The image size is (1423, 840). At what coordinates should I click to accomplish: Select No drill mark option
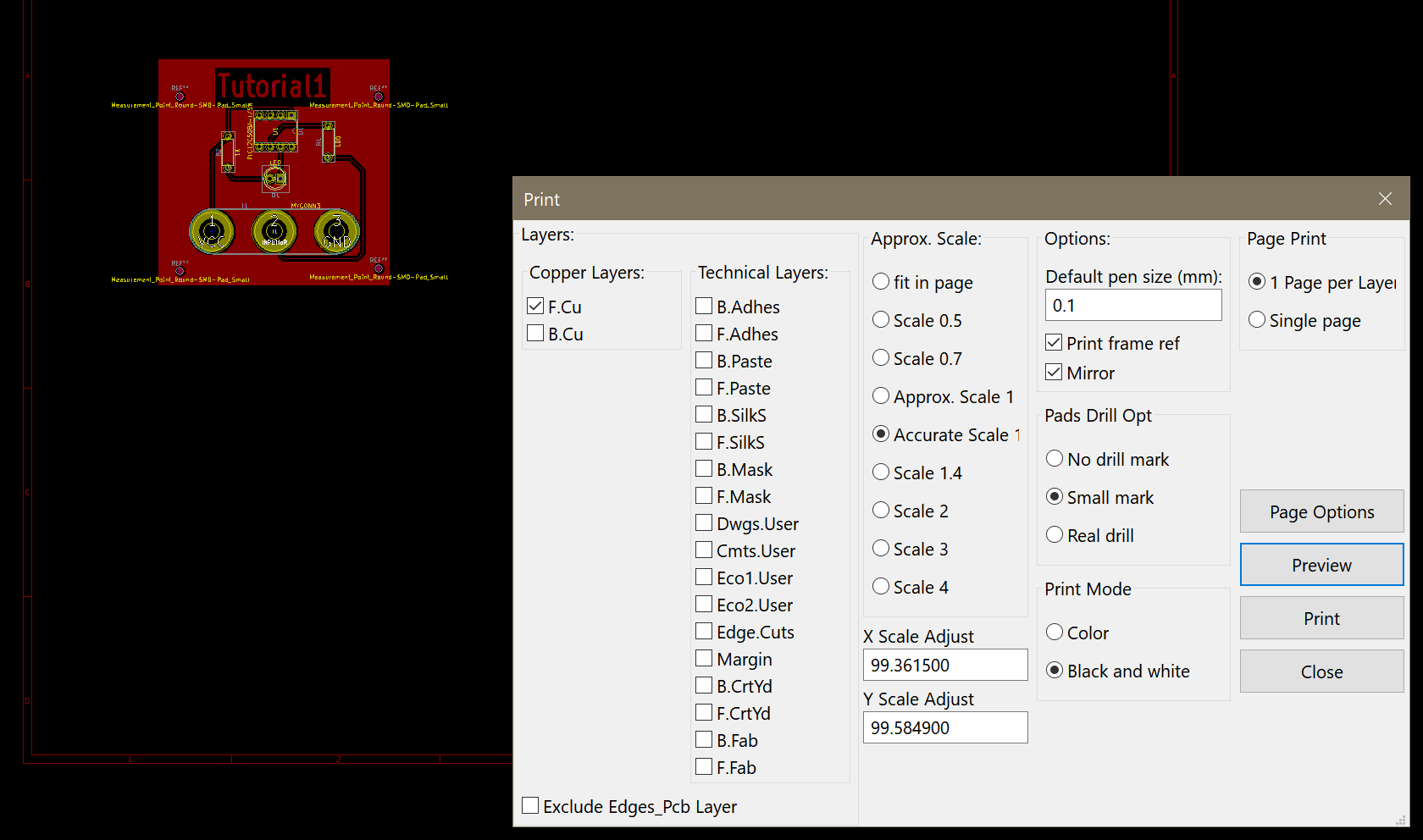(1055, 459)
